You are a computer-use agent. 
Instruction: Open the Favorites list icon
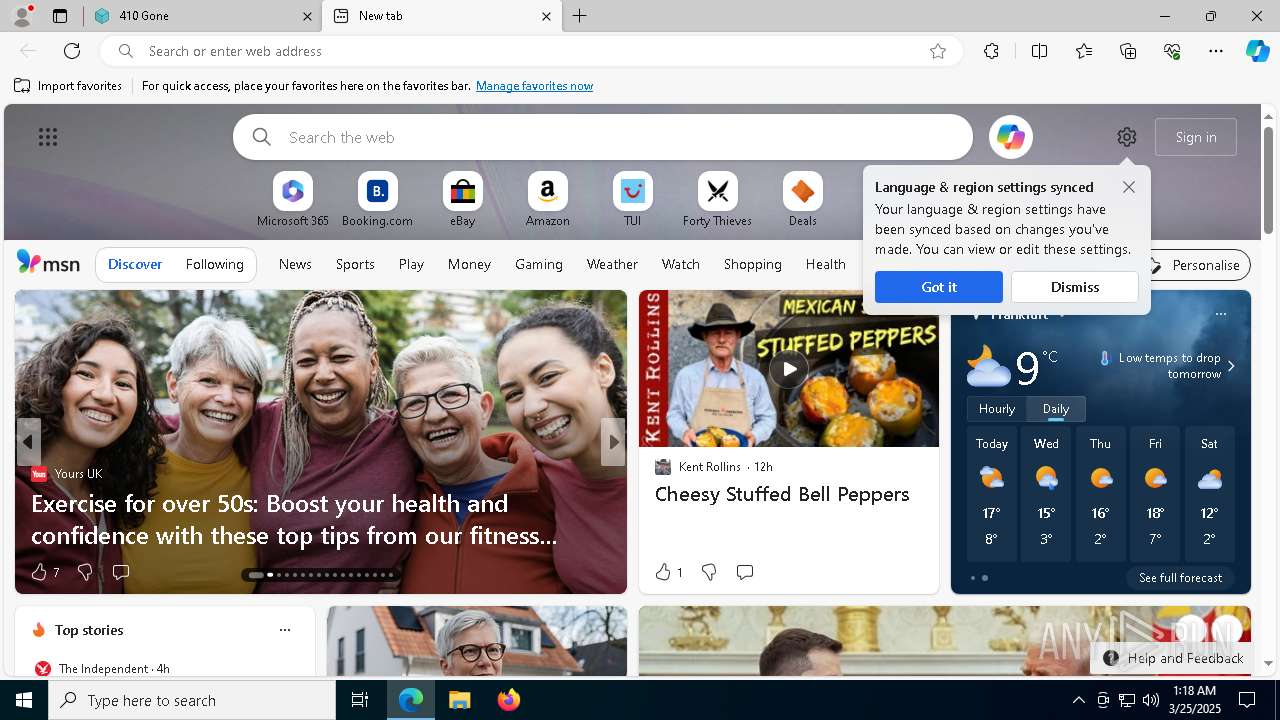1084,51
